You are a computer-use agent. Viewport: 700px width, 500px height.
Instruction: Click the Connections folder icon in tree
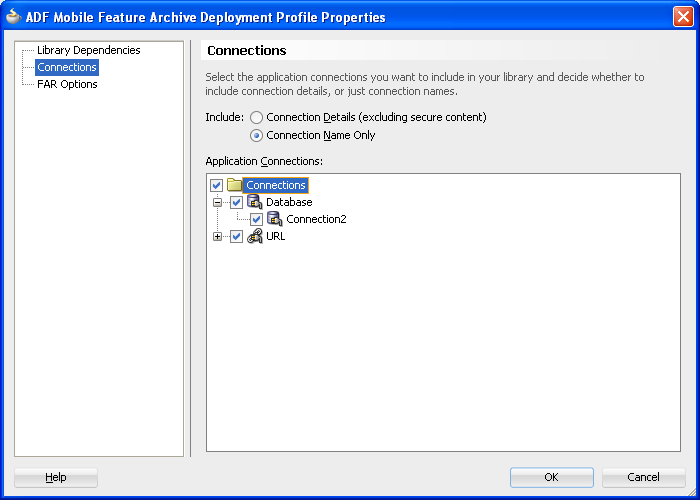click(234, 185)
